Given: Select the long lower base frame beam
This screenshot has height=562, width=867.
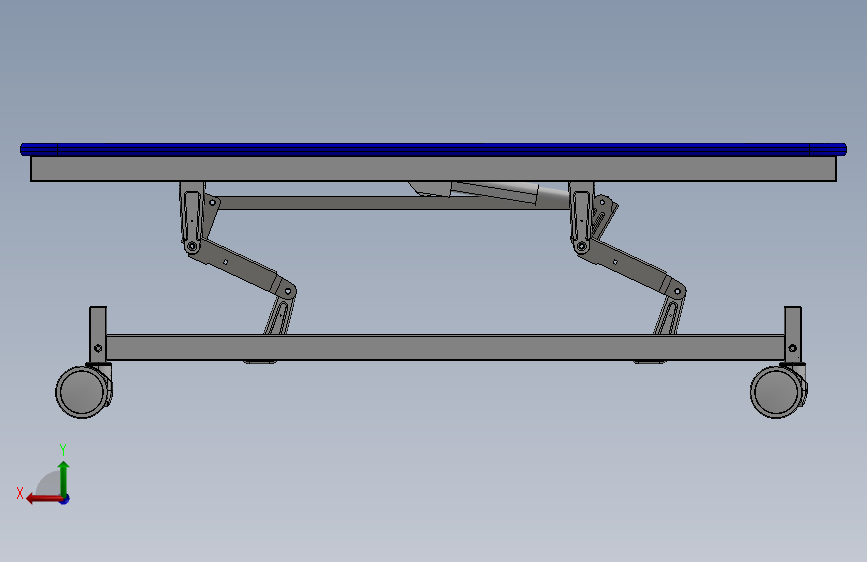Looking at the screenshot, I should (x=445, y=347).
